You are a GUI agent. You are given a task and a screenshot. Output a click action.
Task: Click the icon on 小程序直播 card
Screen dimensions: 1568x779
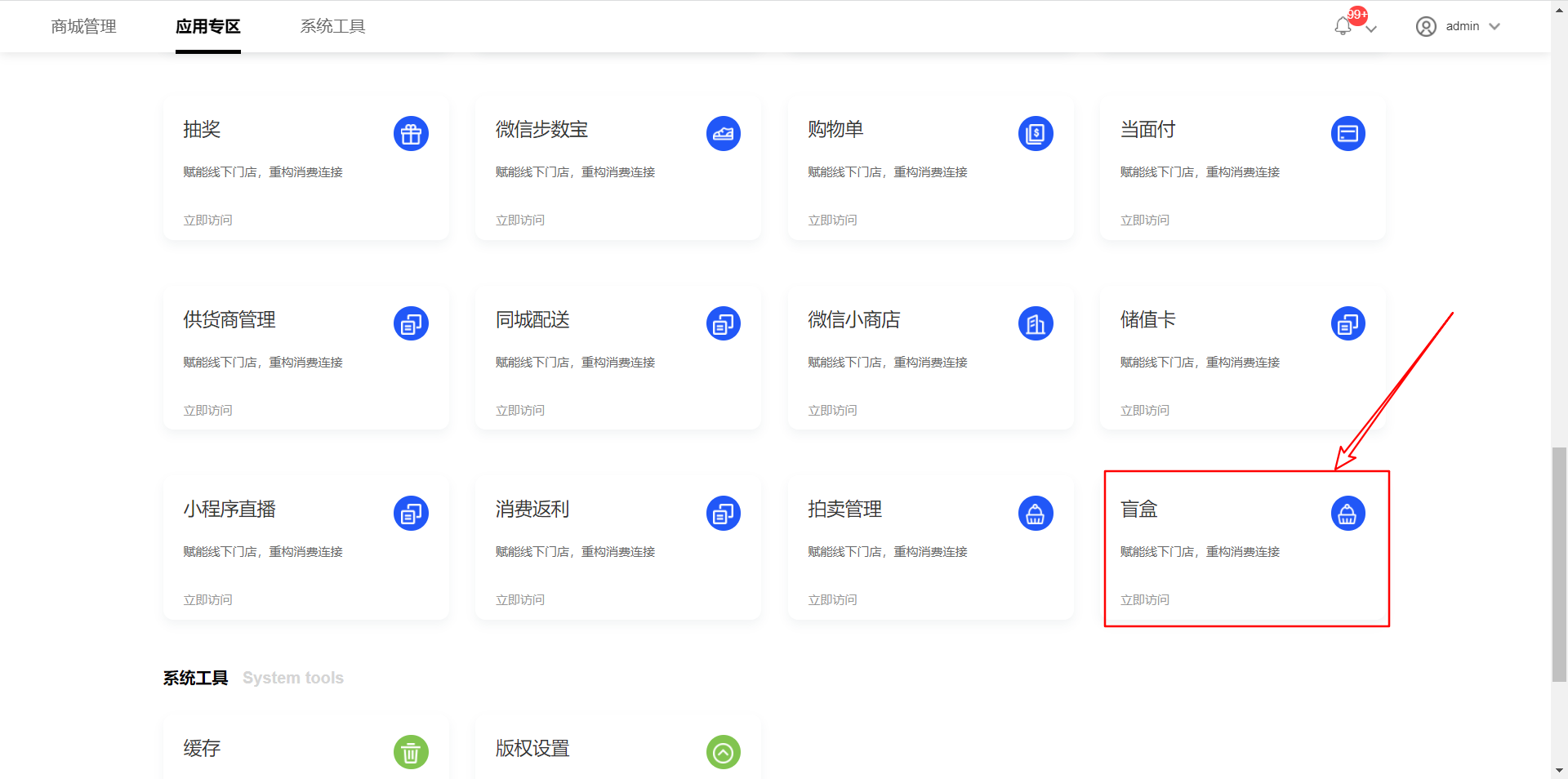point(411,514)
